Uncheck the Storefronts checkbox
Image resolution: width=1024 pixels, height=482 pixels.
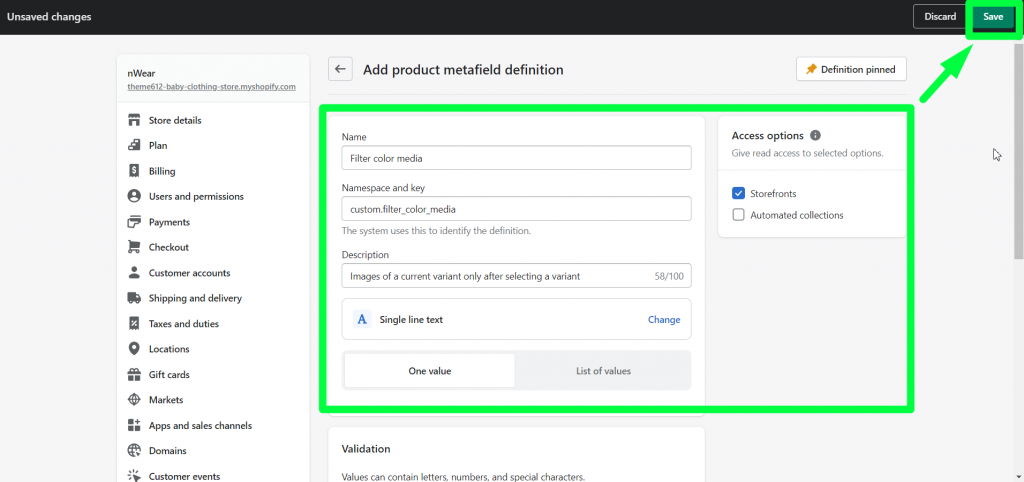[739, 194]
